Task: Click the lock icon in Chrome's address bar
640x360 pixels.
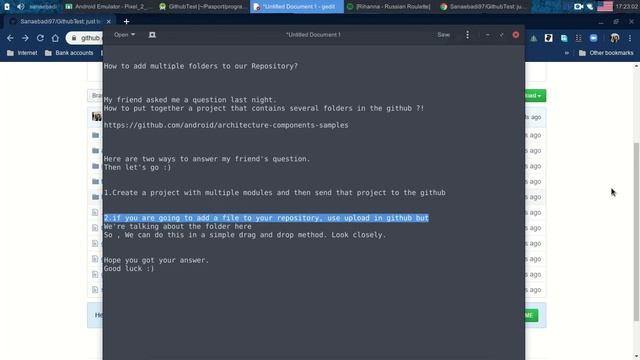Action: 74,38
